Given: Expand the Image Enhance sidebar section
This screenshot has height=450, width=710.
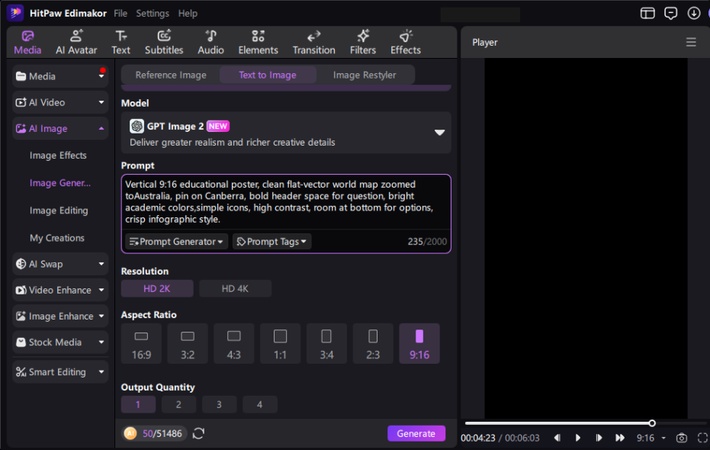Looking at the screenshot, I should point(60,316).
